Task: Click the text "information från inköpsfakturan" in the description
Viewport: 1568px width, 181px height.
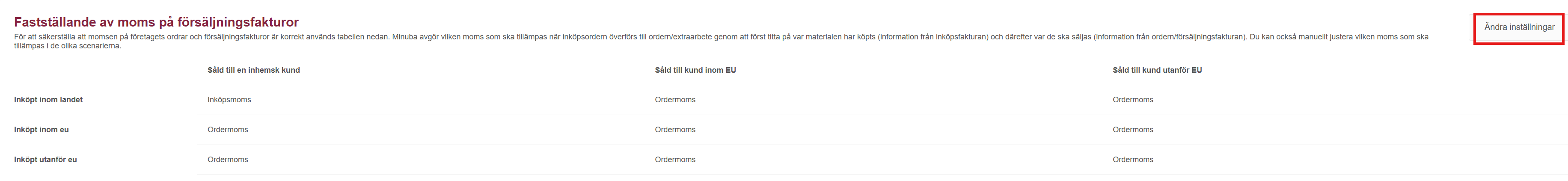Action: pos(932,37)
